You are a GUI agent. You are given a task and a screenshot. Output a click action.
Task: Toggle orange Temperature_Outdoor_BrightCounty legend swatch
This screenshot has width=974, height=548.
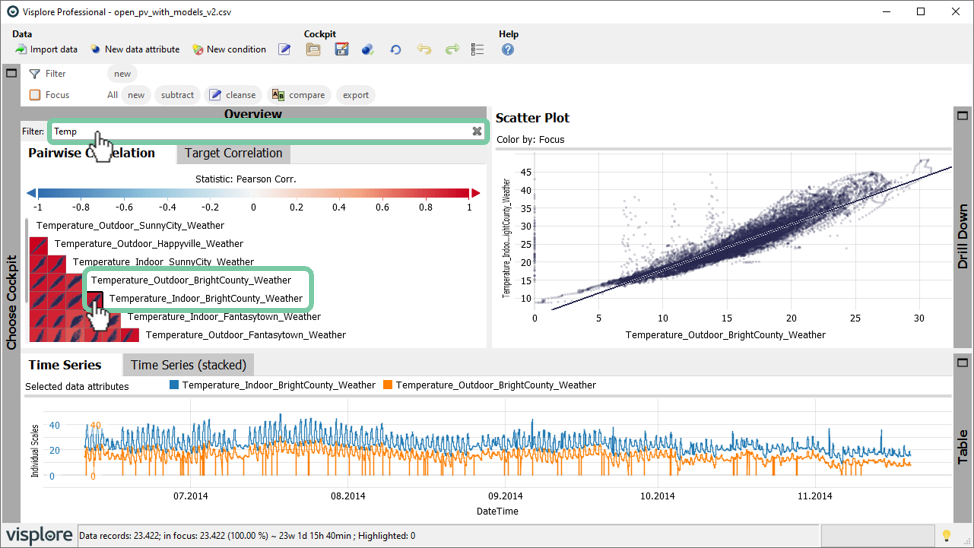click(x=388, y=385)
